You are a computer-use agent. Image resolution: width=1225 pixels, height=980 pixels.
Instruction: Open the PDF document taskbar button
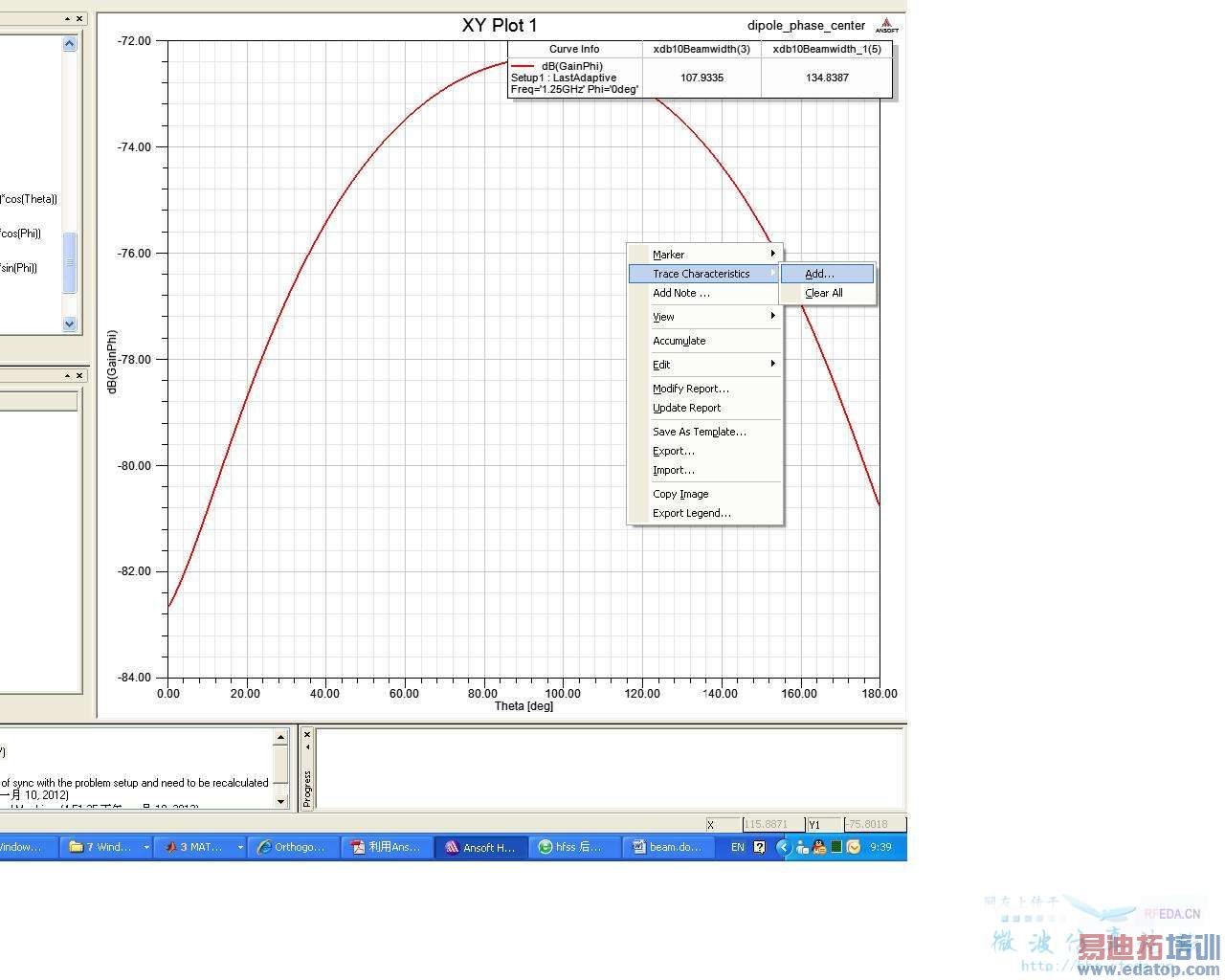(x=387, y=847)
